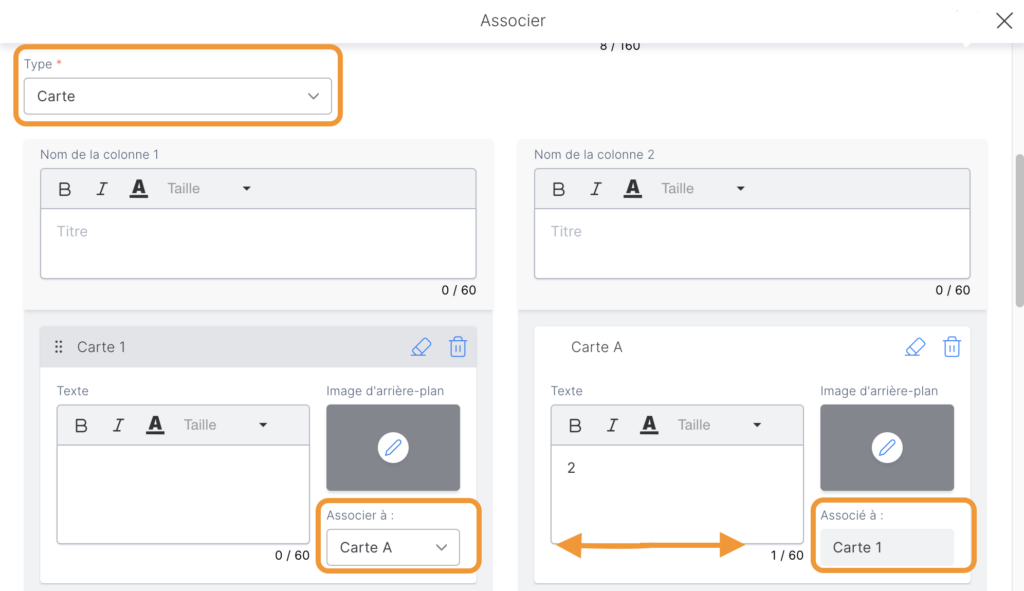Toggle italic in column 2 name editor

[x=595, y=189]
